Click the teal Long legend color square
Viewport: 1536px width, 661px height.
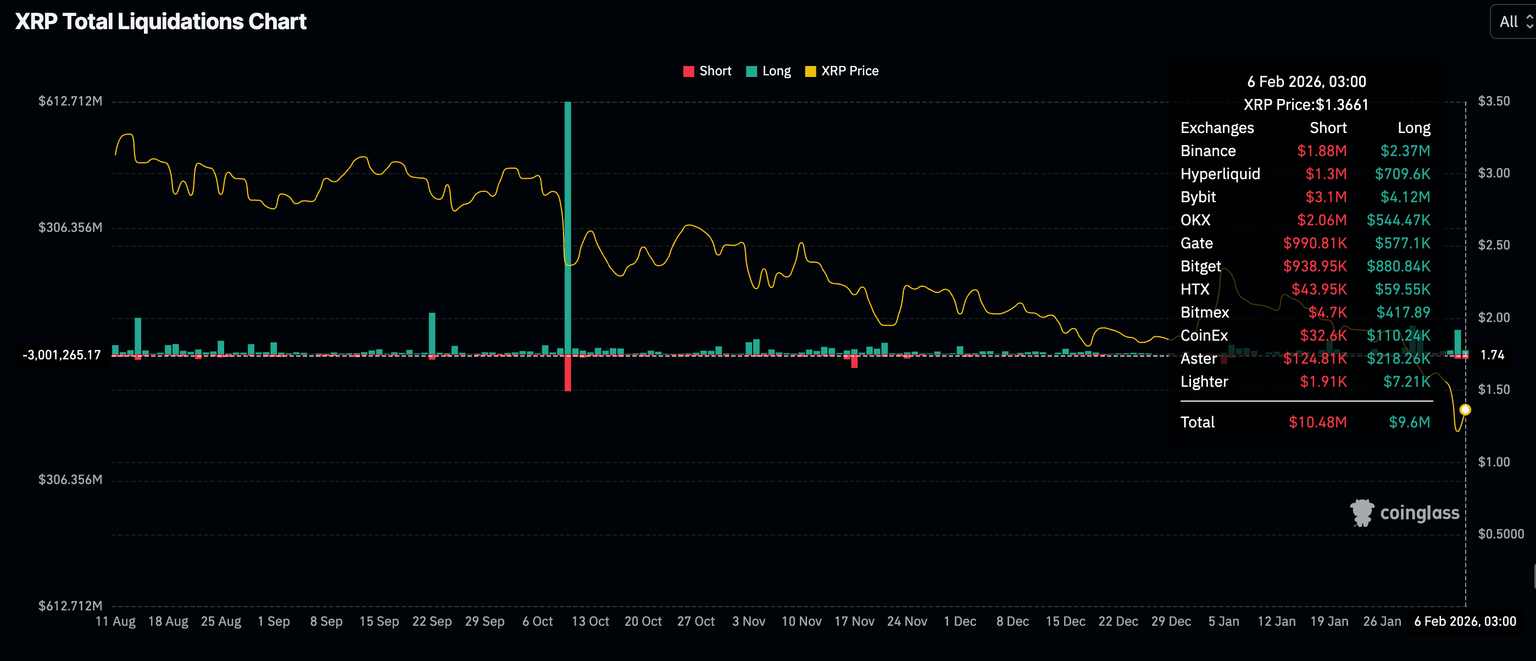[751, 71]
